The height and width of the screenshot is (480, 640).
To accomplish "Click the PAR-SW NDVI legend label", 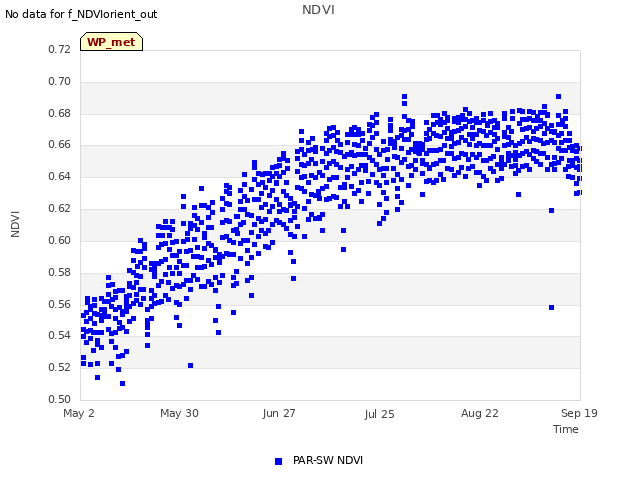I will pos(328,460).
